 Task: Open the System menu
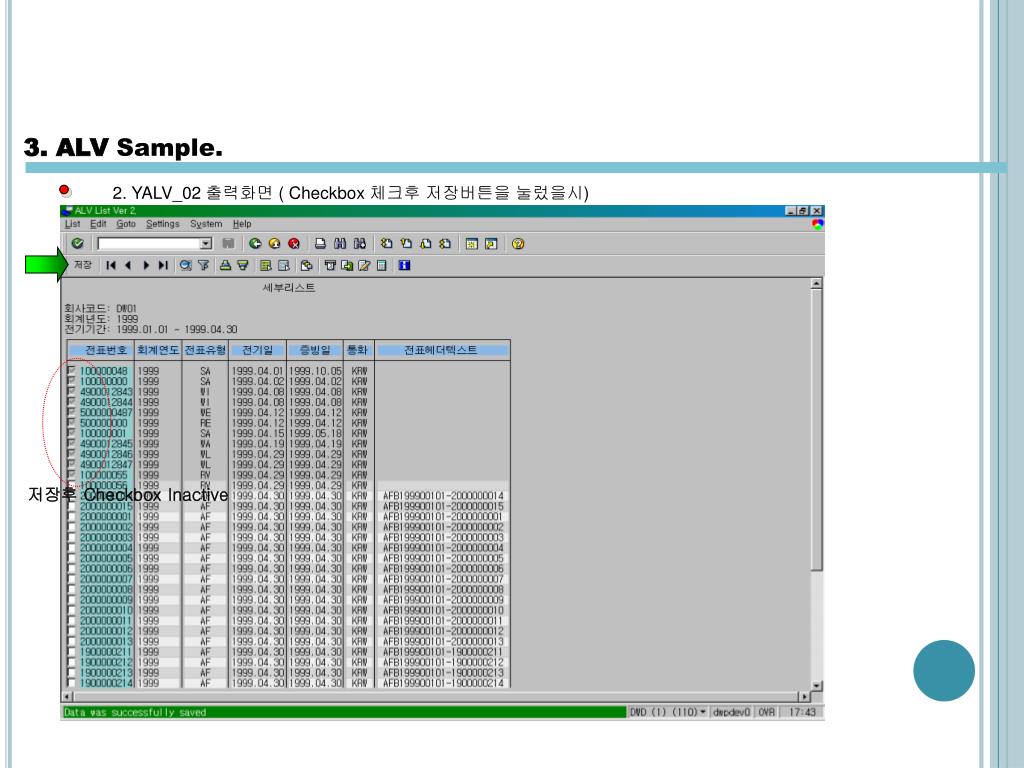206,224
